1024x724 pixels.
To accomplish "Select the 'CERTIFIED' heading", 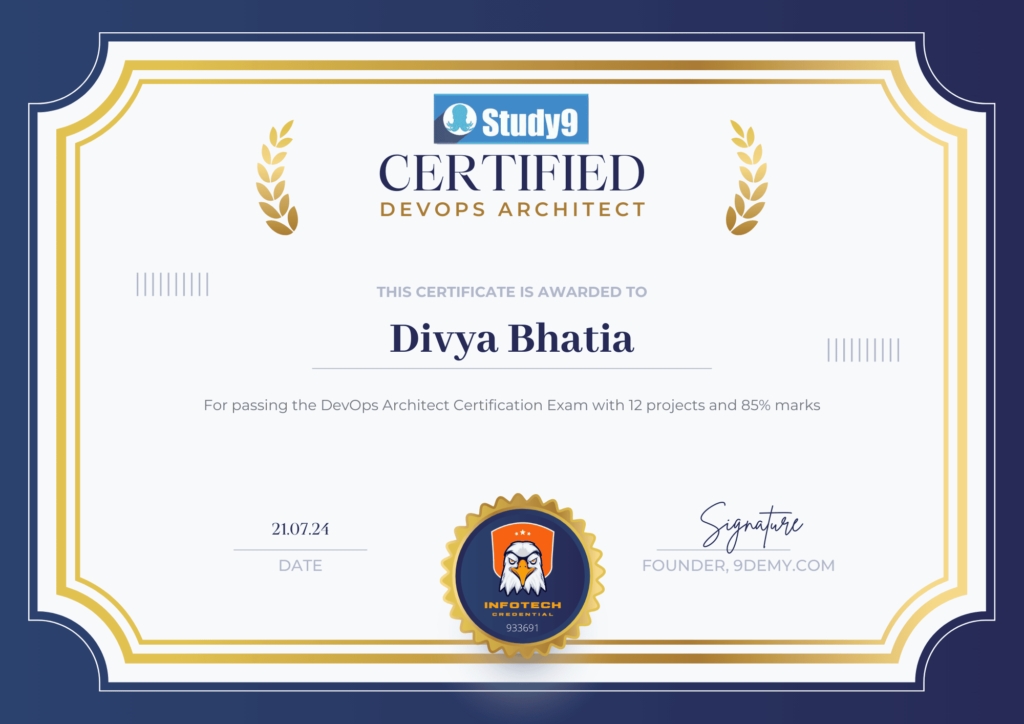I will coord(511,174).
